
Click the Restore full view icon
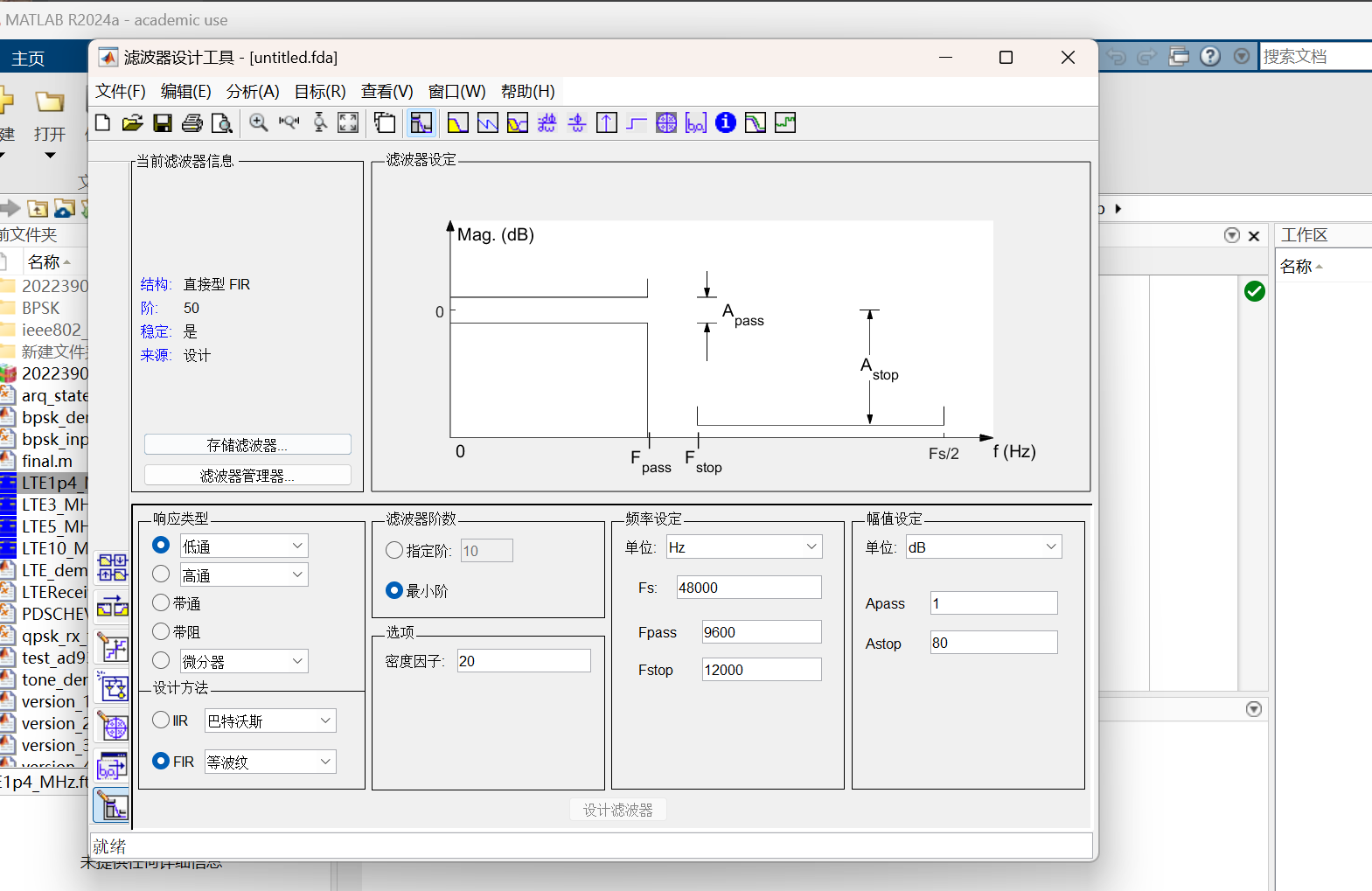pyautogui.click(x=348, y=123)
